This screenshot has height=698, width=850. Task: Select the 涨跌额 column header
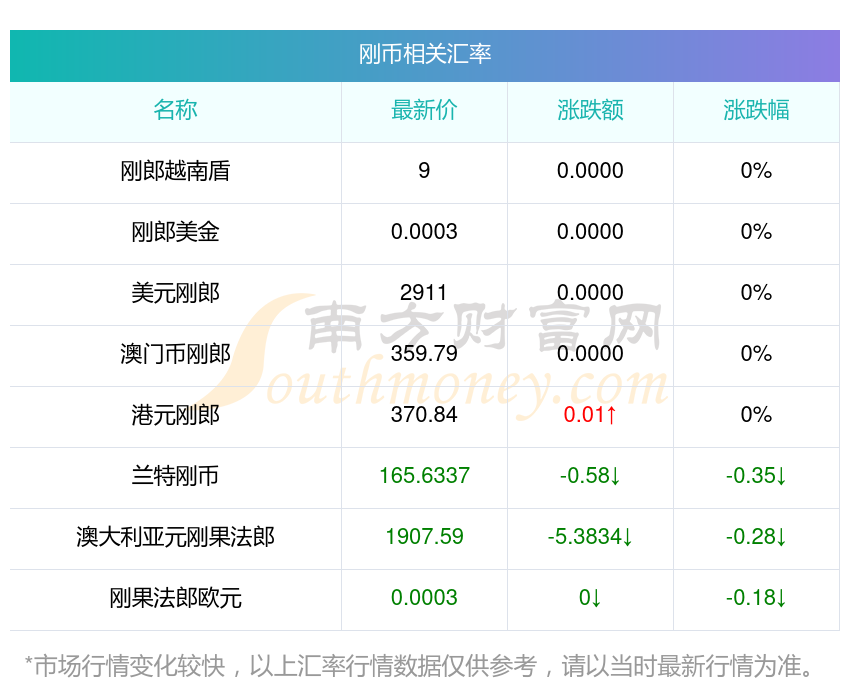click(x=590, y=110)
